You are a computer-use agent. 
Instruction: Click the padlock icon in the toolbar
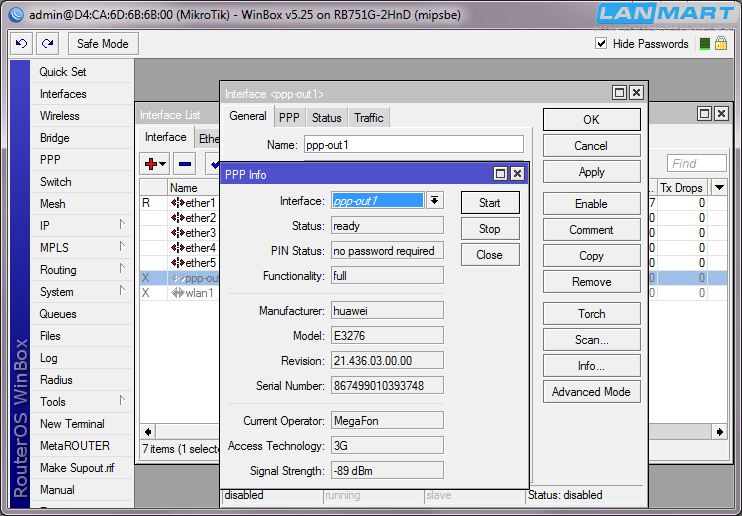click(721, 44)
